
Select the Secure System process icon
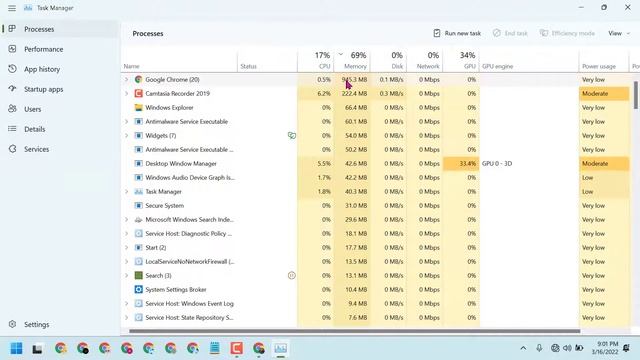point(138,206)
